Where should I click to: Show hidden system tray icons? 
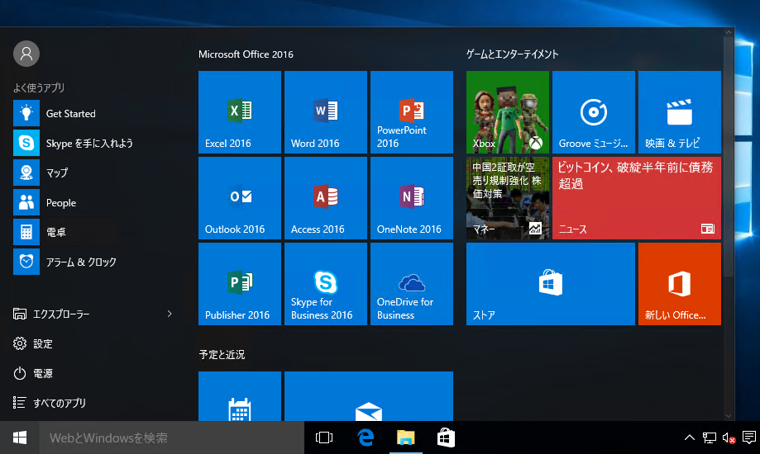(x=689, y=438)
